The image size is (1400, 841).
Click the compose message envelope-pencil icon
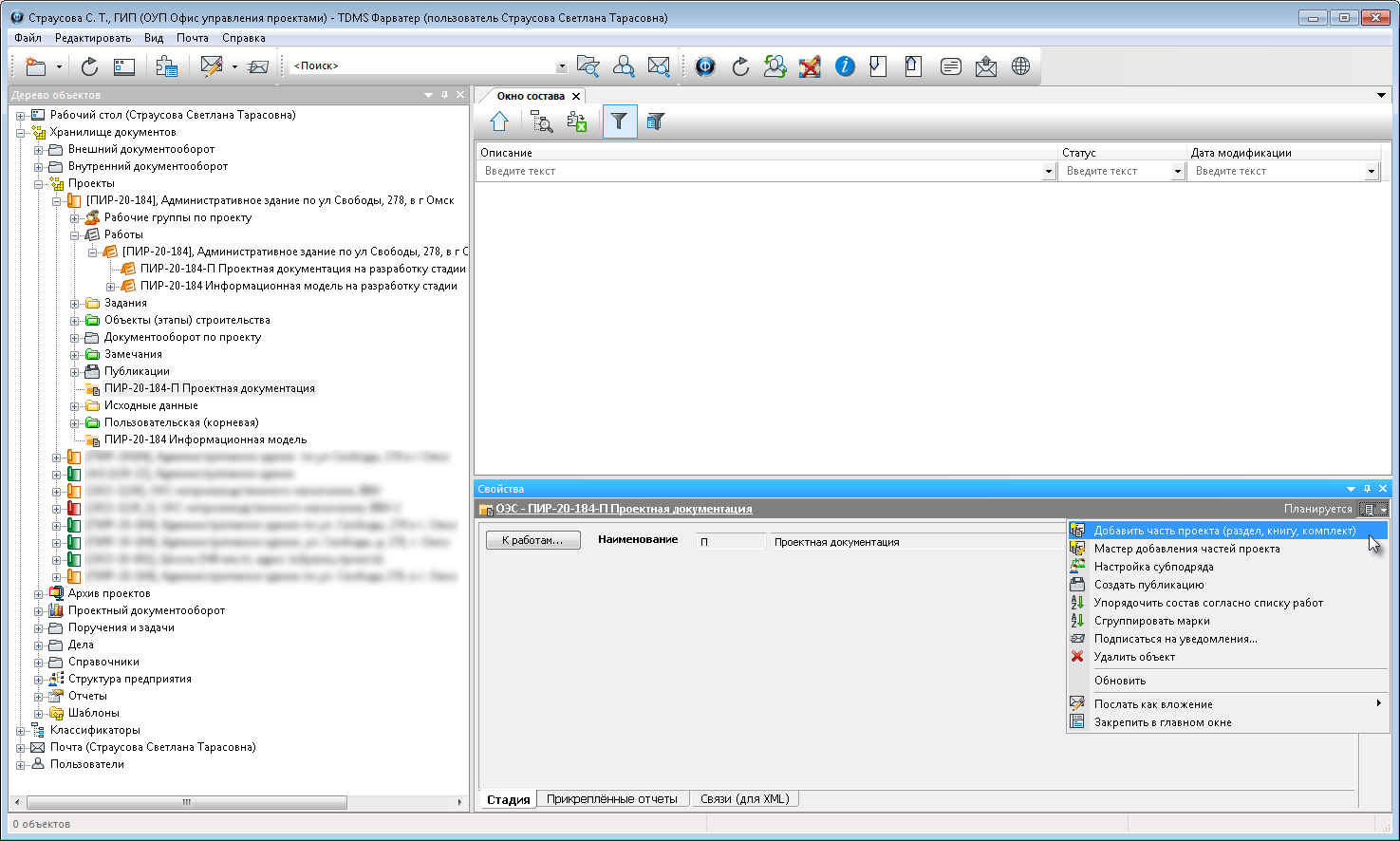tap(212, 66)
